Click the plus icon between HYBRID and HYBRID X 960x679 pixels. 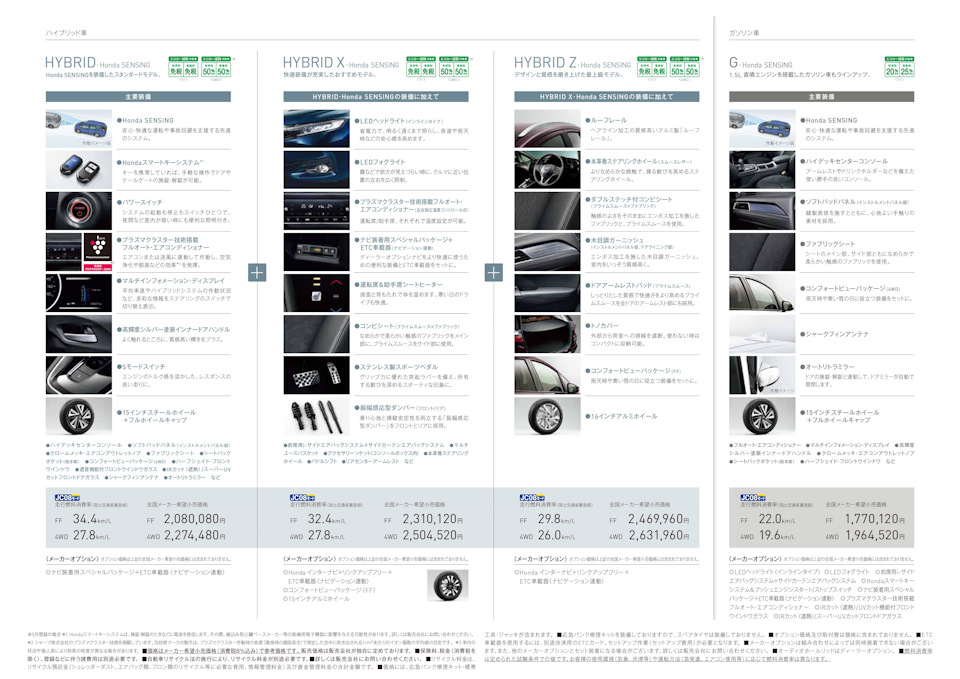(257, 272)
